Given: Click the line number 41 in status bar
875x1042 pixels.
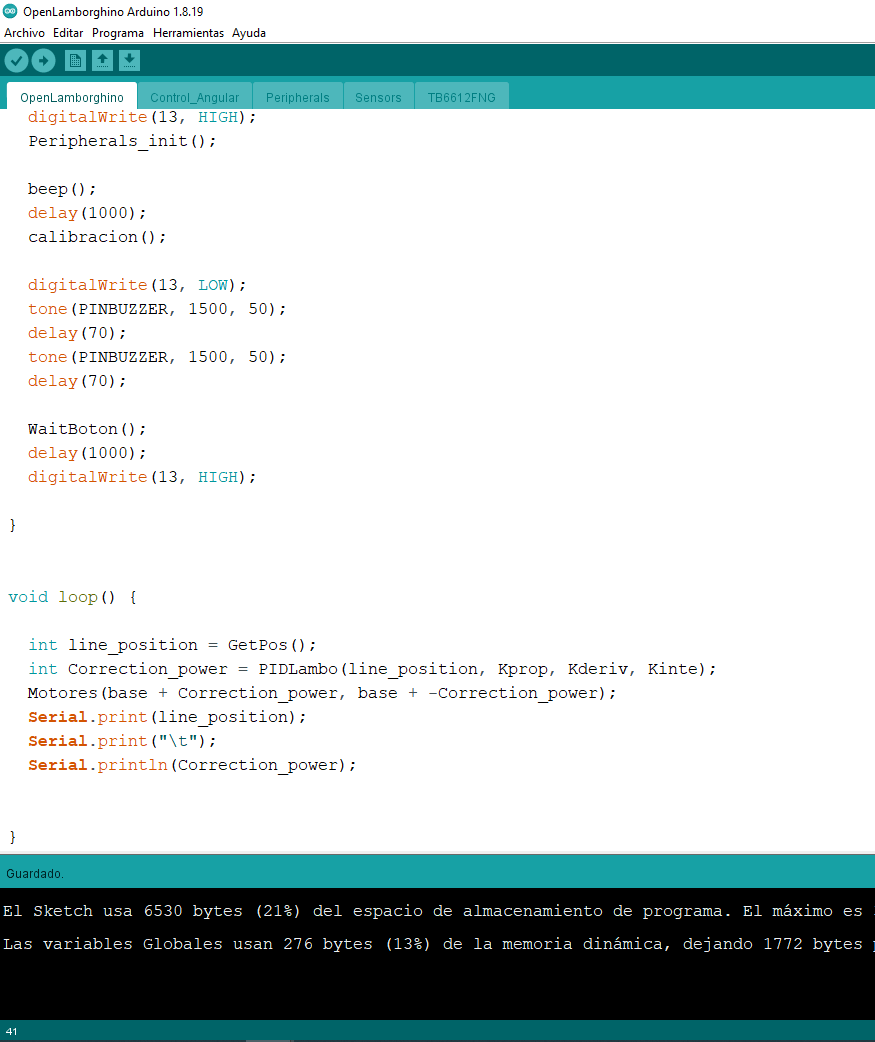Looking at the screenshot, I should click(x=11, y=1031).
